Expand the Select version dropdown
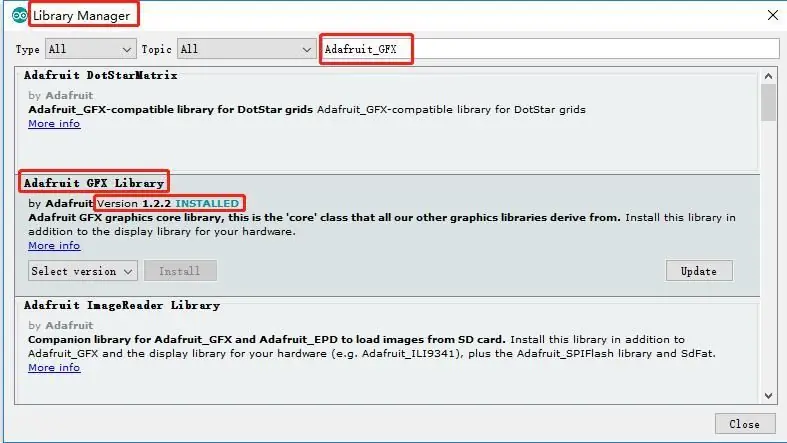Viewport: 787px width, 443px height. click(83, 271)
